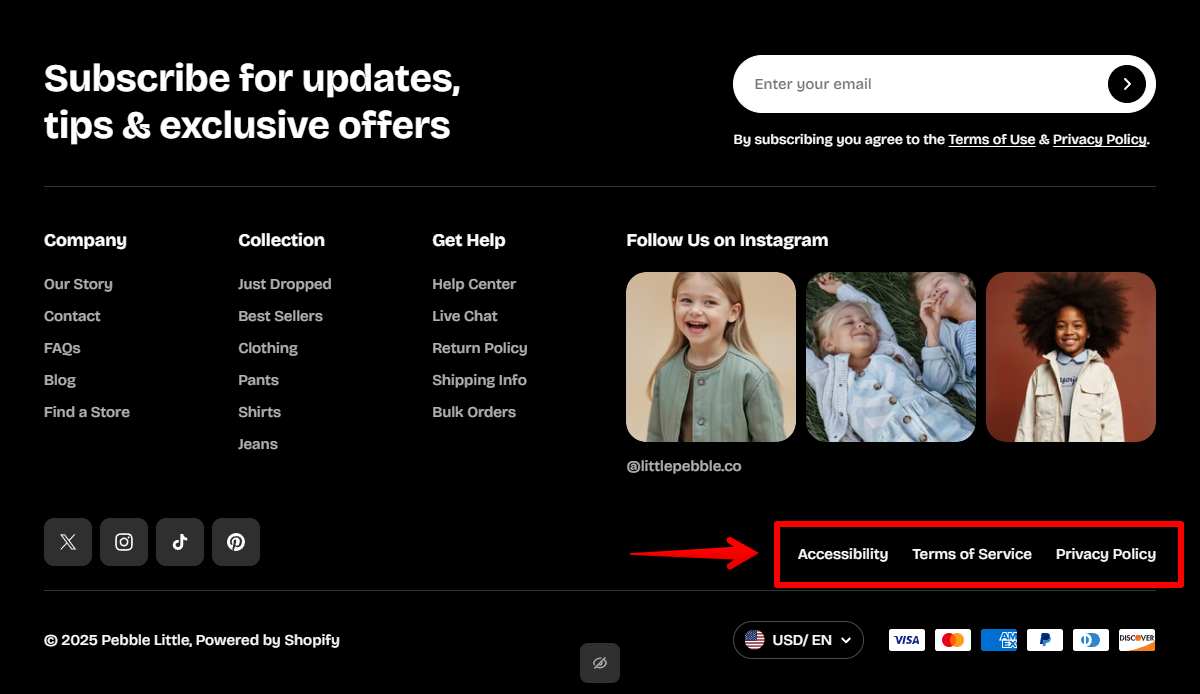Open the TikTok social icon
The height and width of the screenshot is (694, 1200).
(180, 542)
